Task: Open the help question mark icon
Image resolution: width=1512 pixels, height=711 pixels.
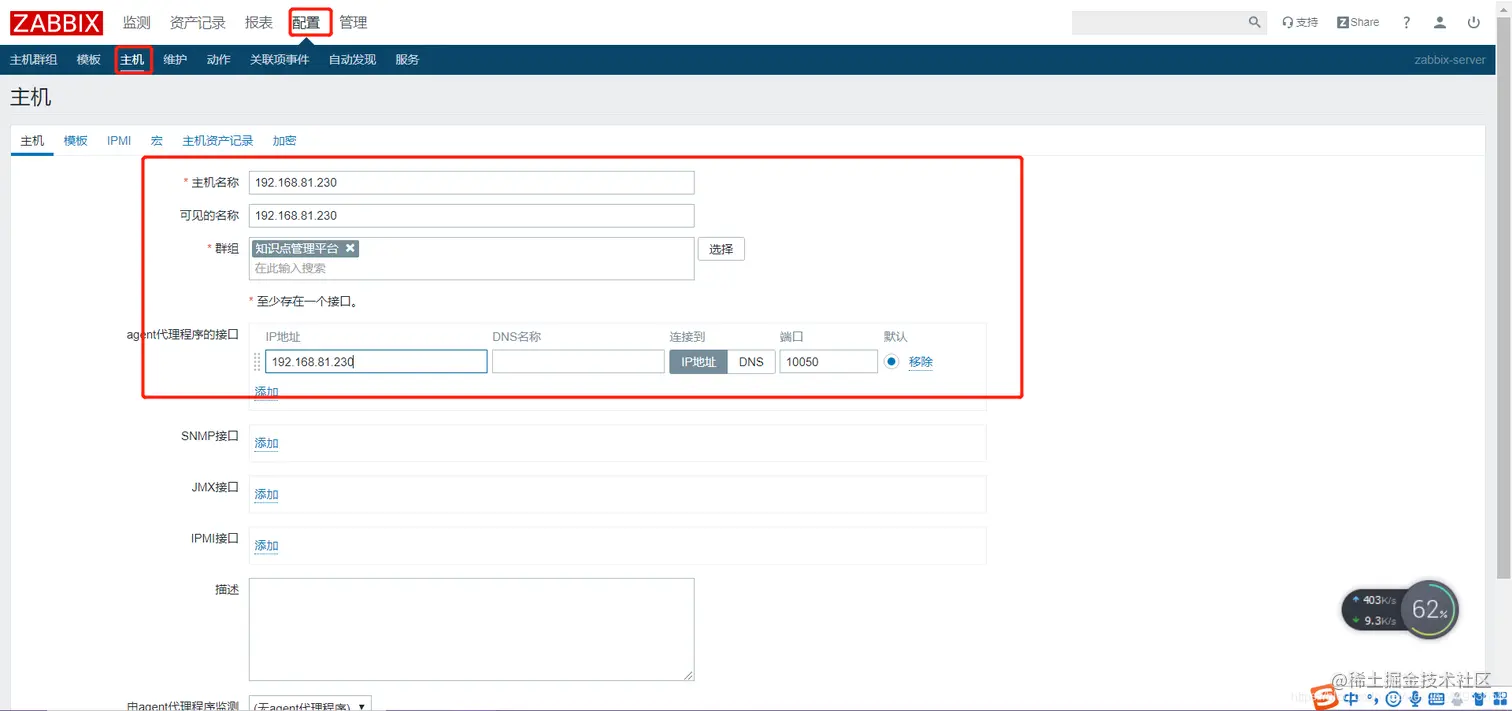Action: pyautogui.click(x=1407, y=22)
